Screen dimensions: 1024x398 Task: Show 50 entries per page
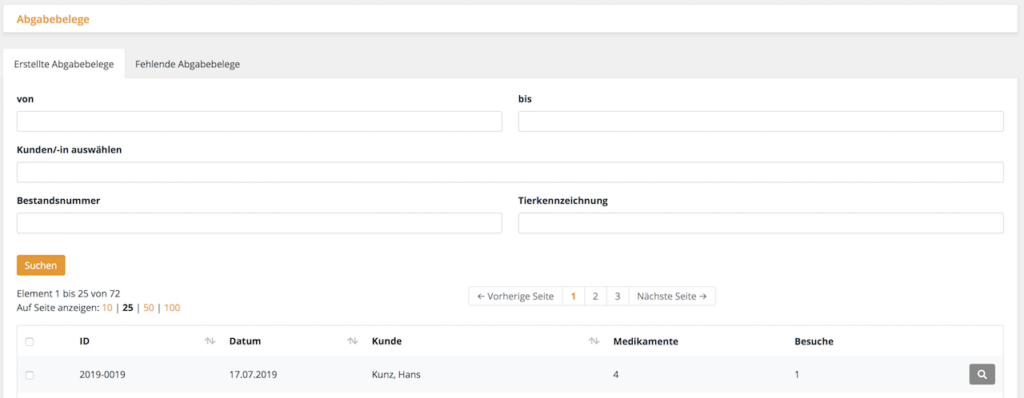coord(148,307)
